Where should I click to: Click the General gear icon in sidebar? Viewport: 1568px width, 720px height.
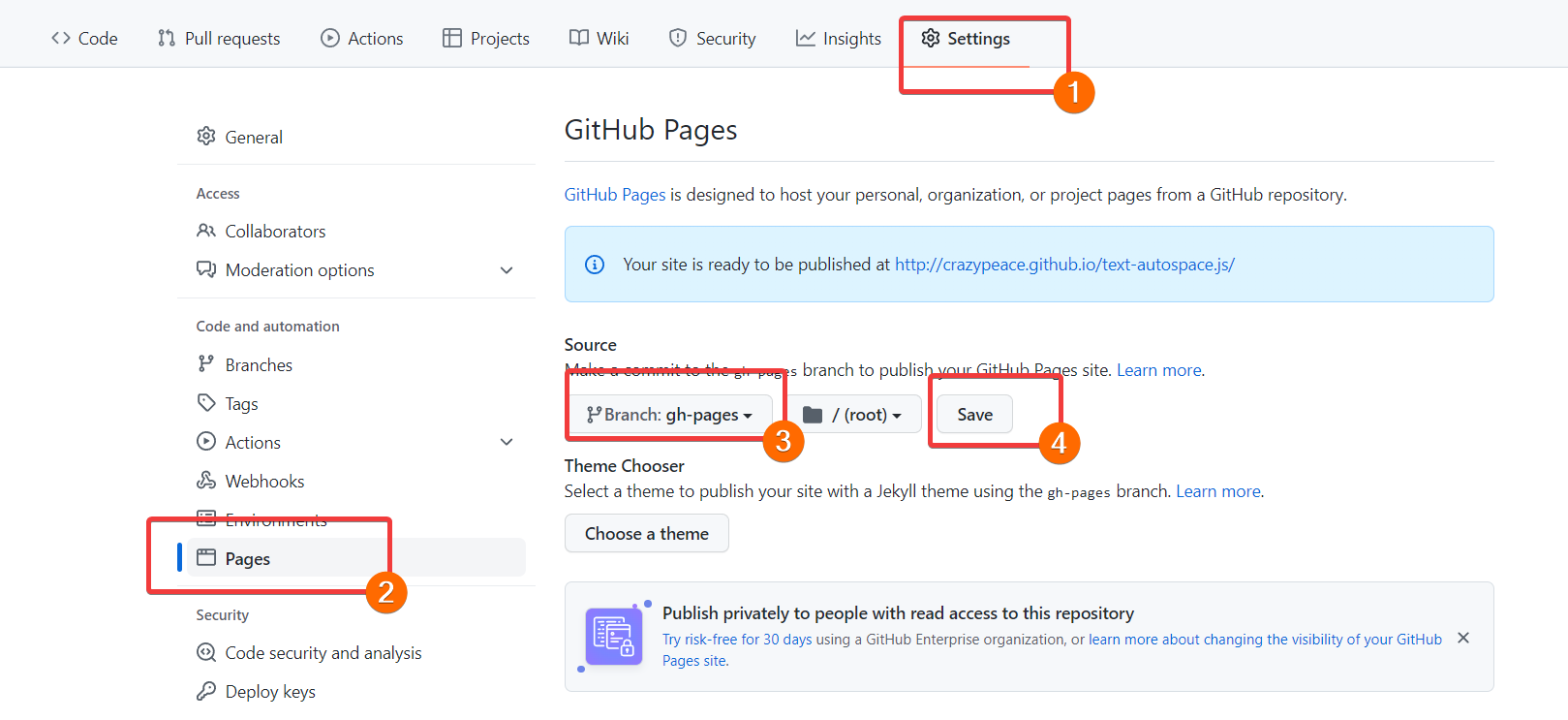(x=206, y=137)
